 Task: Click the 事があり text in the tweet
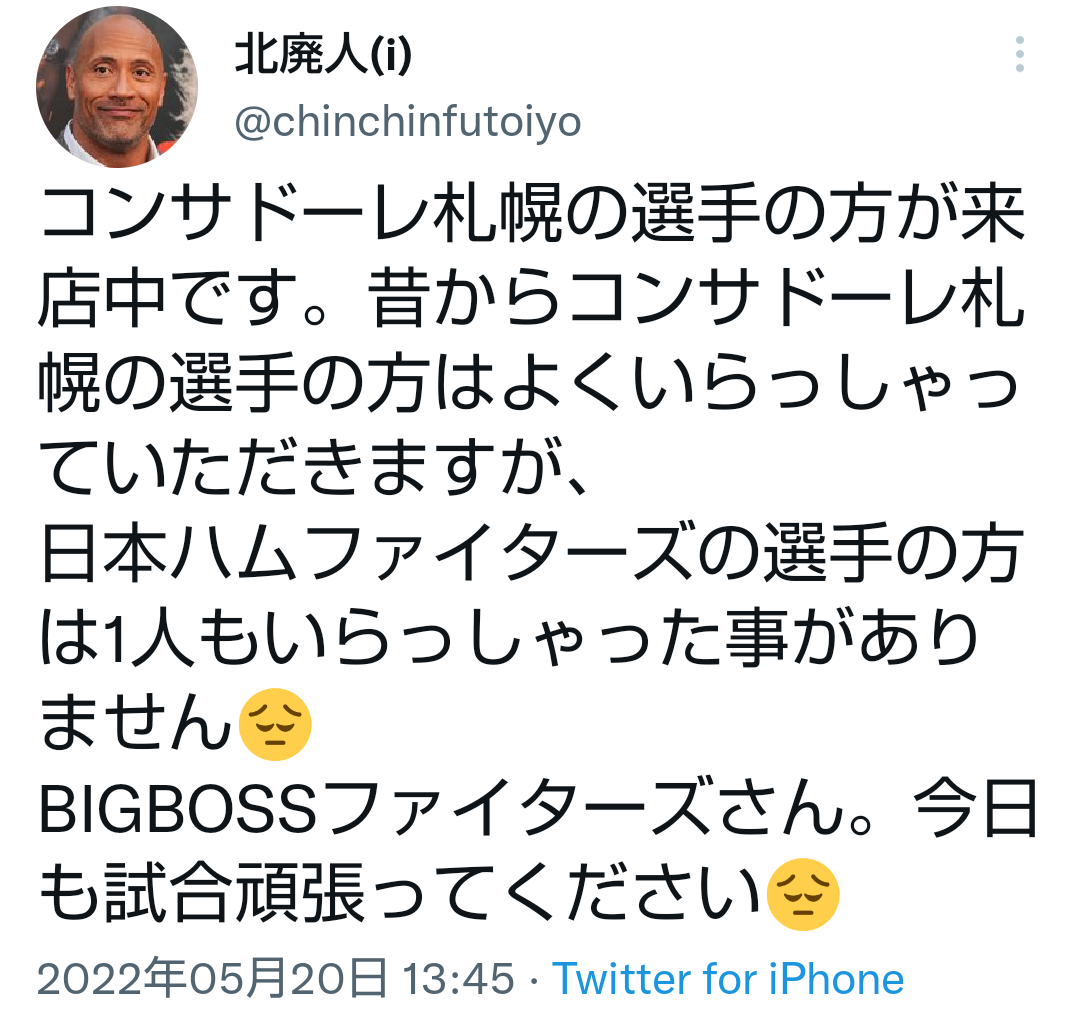[x=852, y=639]
